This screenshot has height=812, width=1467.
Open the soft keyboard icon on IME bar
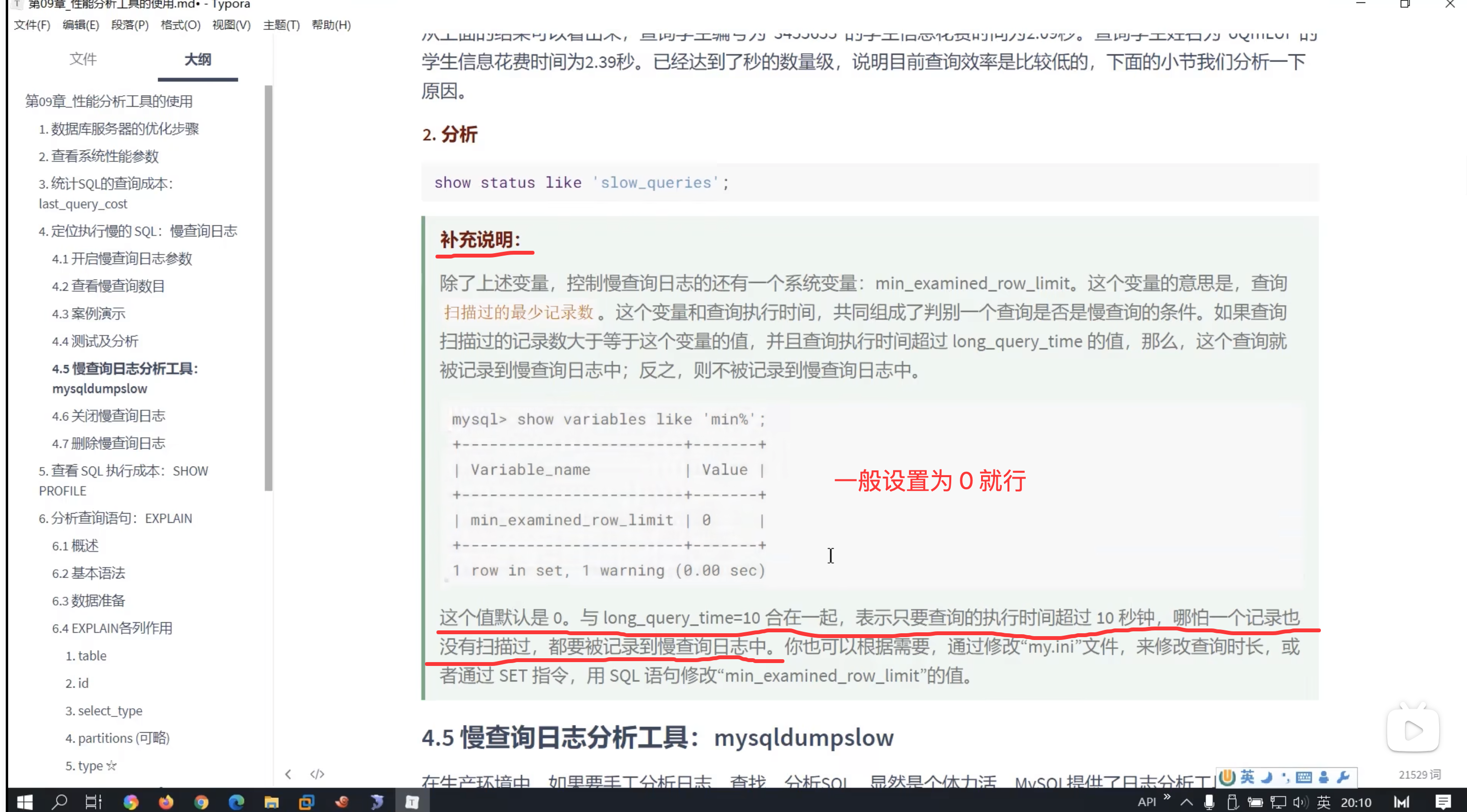[1304, 777]
